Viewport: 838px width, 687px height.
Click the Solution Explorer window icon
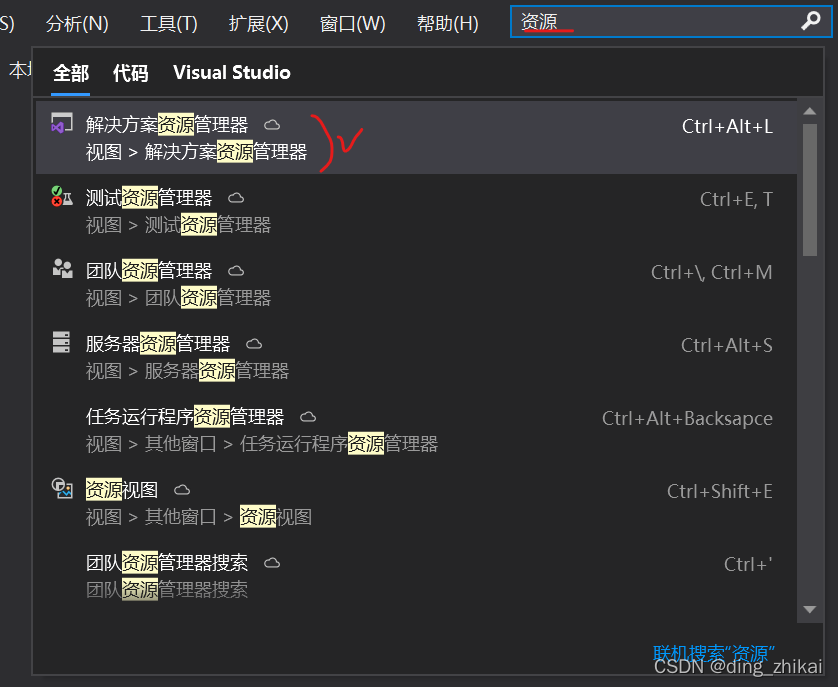(x=61, y=123)
